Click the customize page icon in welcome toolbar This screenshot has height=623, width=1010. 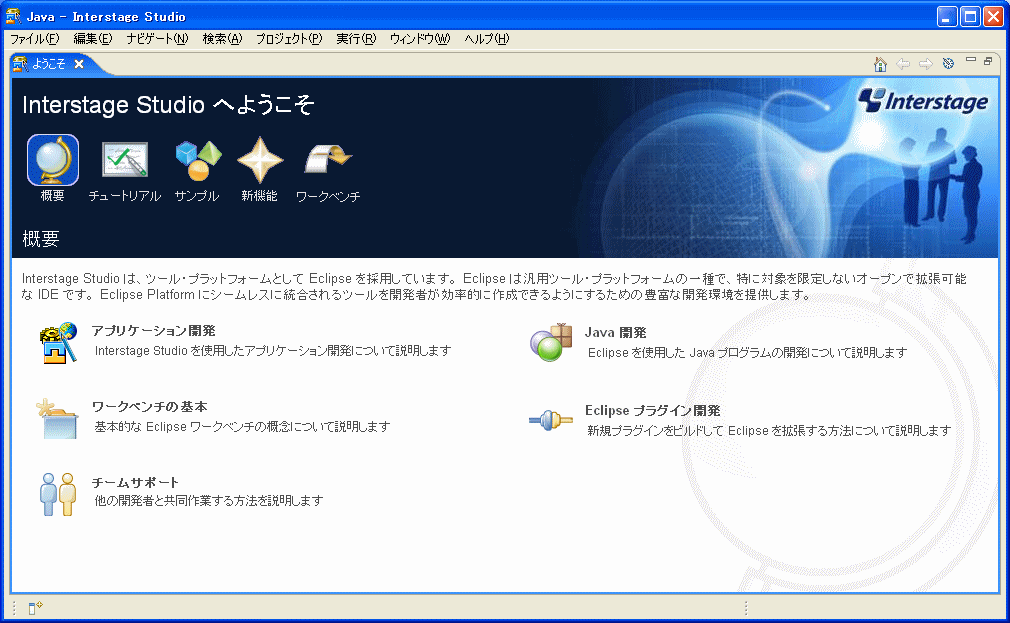[948, 63]
